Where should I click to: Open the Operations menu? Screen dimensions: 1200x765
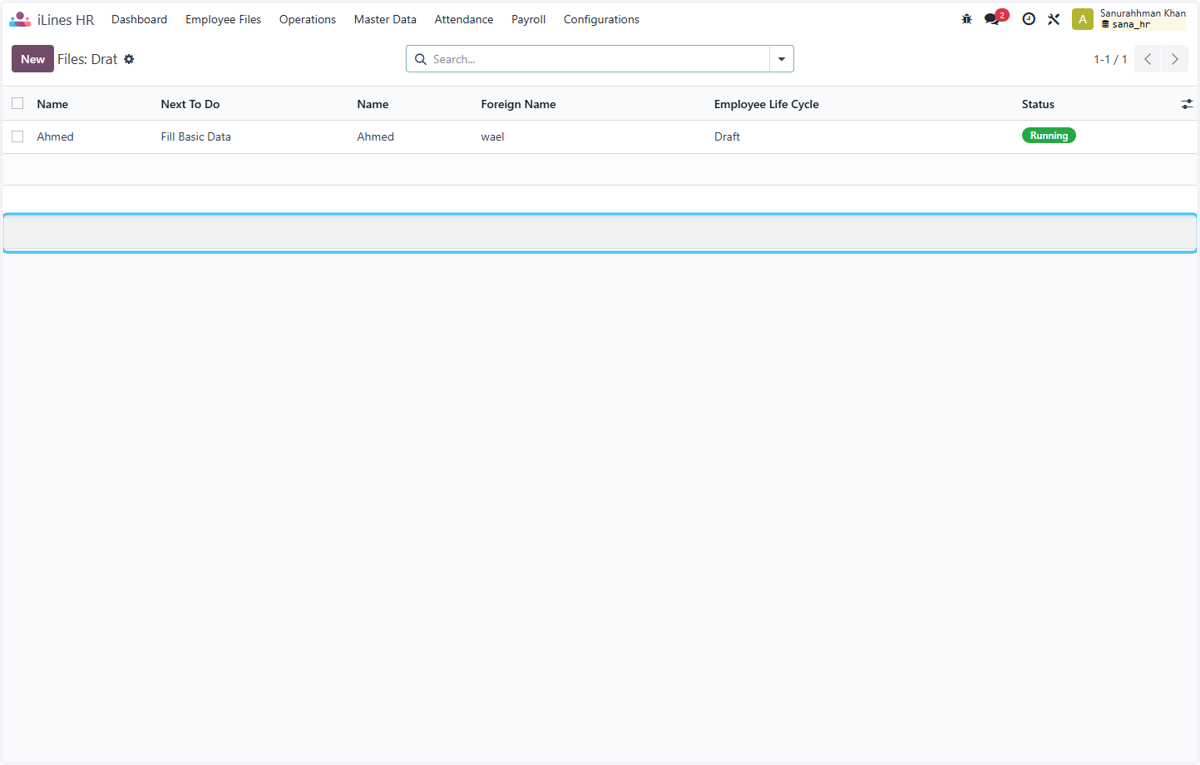(x=307, y=19)
